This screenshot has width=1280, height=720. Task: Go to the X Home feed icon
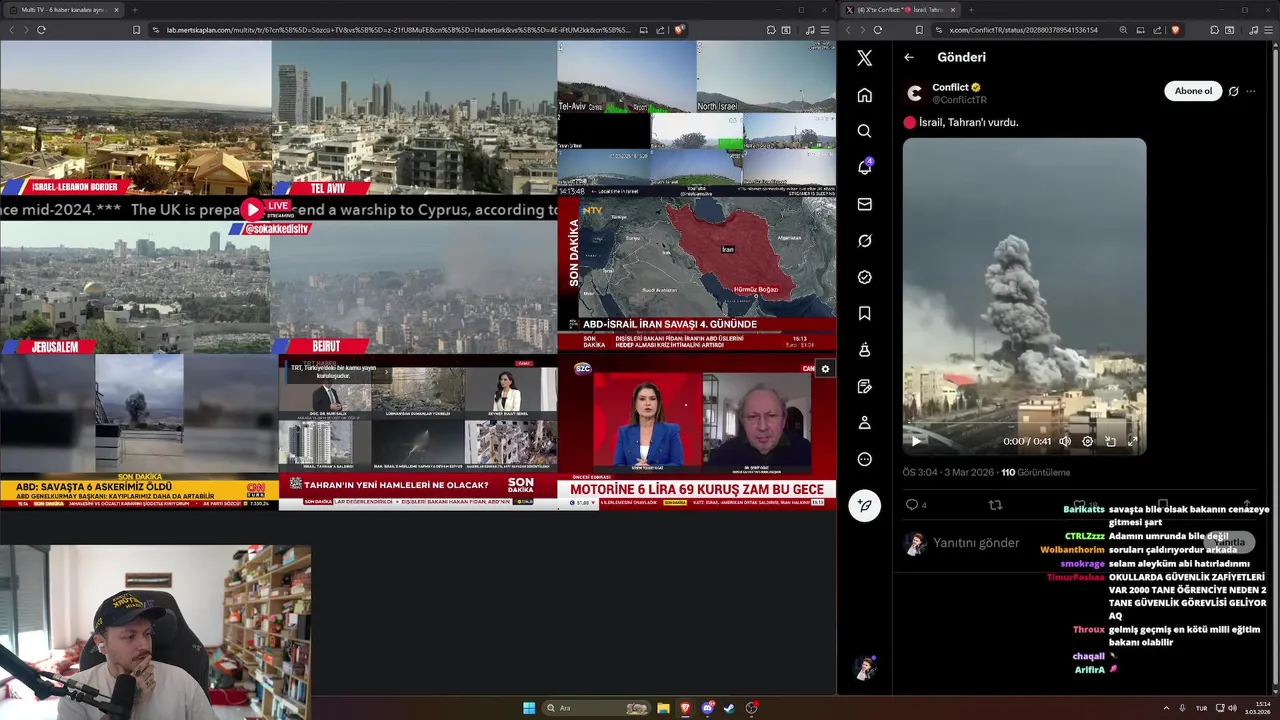click(x=865, y=95)
